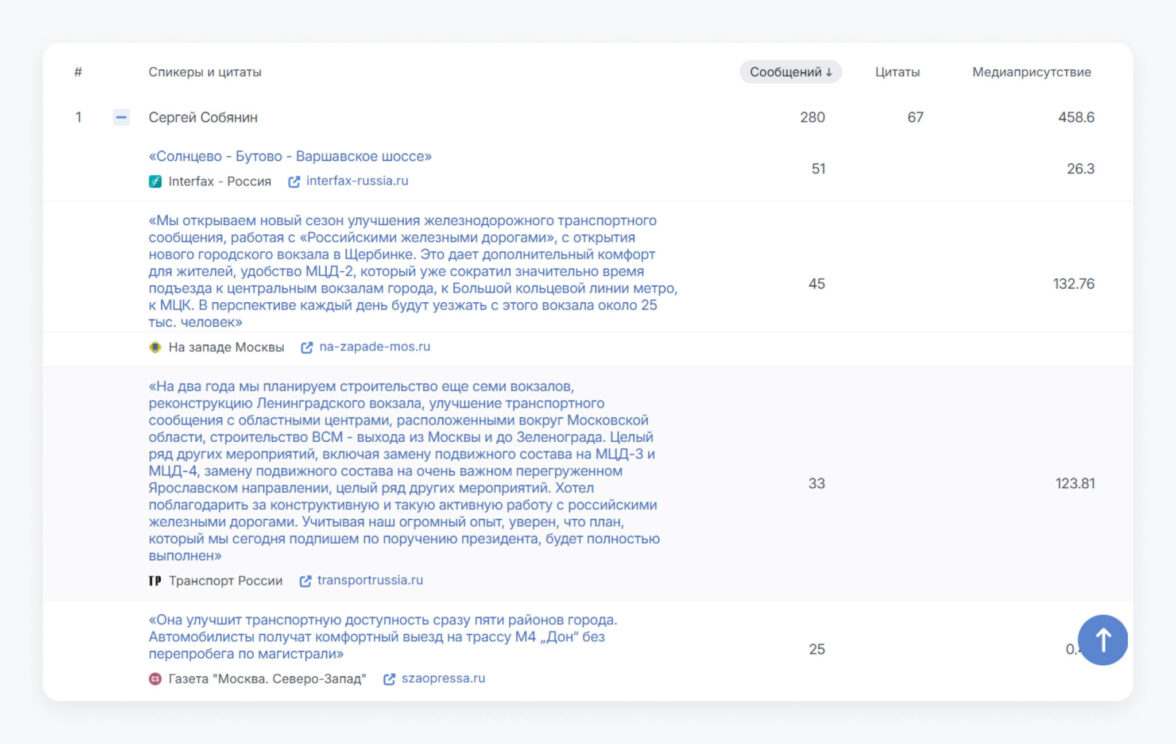Image resolution: width=1176 pixels, height=744 pixels.
Task: Open the na-zapade-mos.ru link
Action: (x=374, y=347)
